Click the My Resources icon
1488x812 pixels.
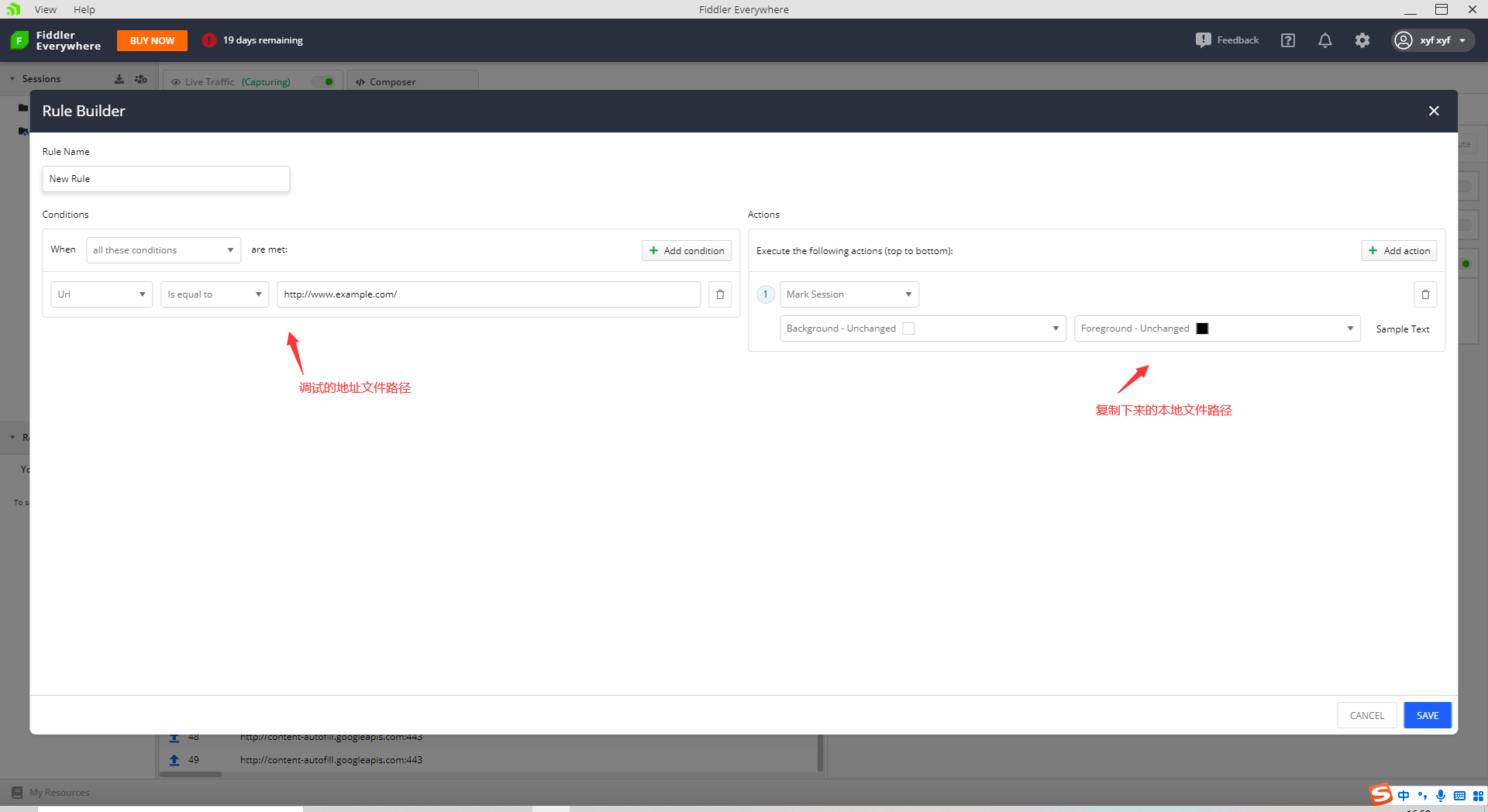coord(17,793)
